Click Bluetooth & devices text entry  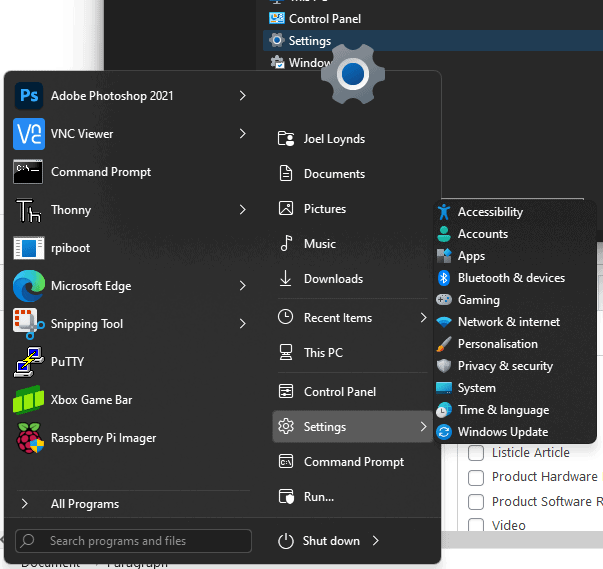click(x=511, y=278)
